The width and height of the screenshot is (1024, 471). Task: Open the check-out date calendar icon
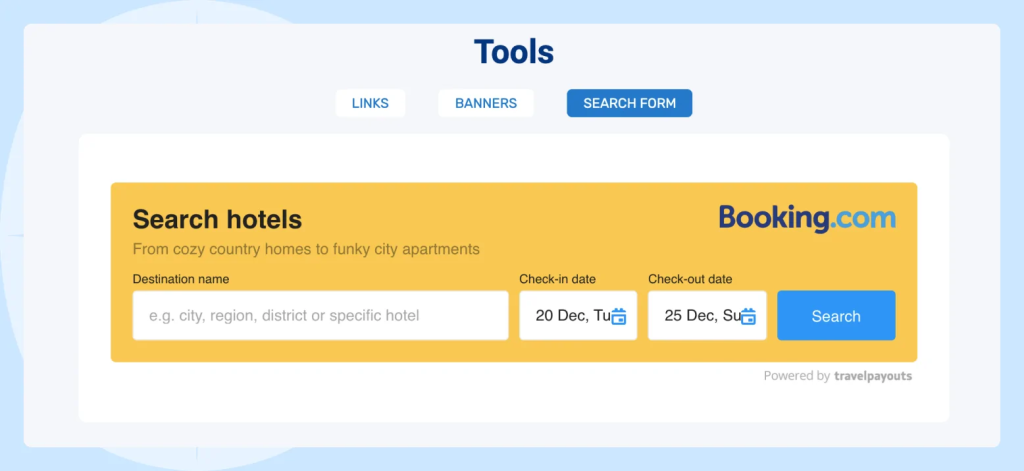point(748,317)
